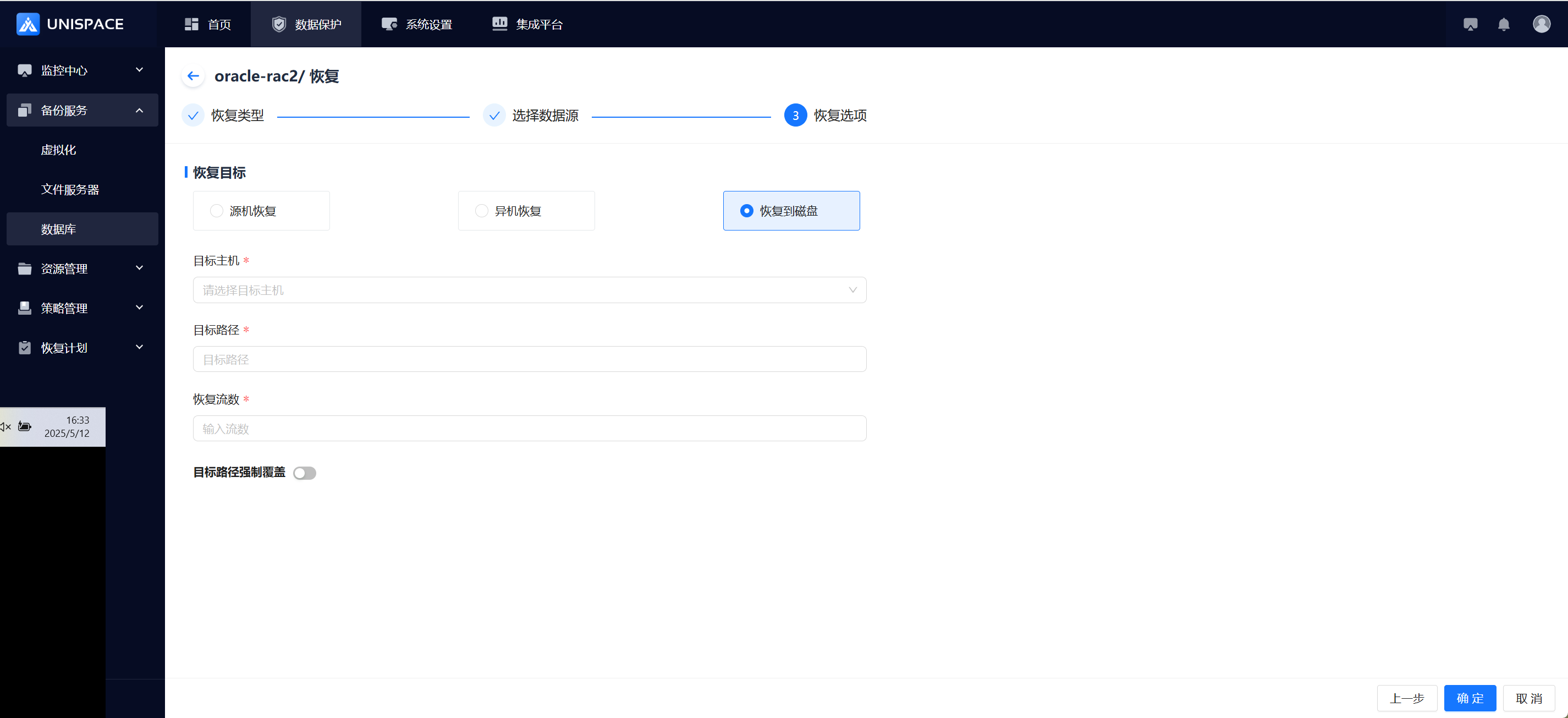Open the user avatar icon
This screenshot has height=718, width=1568.
coord(1541,24)
